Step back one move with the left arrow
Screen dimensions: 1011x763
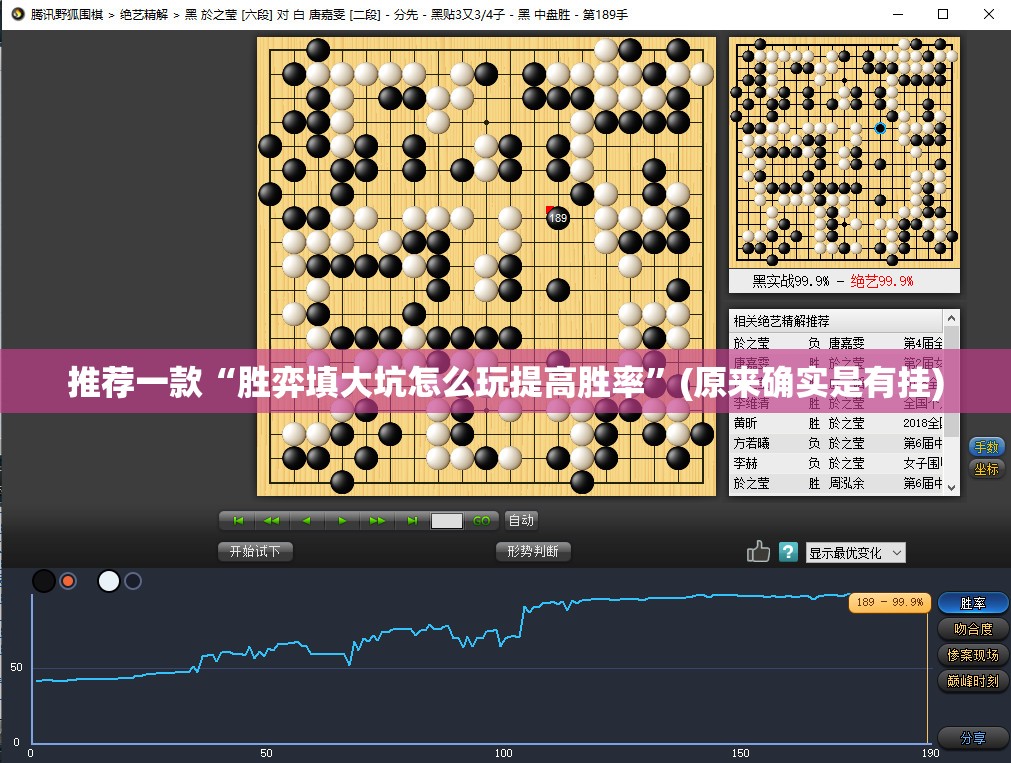306,520
